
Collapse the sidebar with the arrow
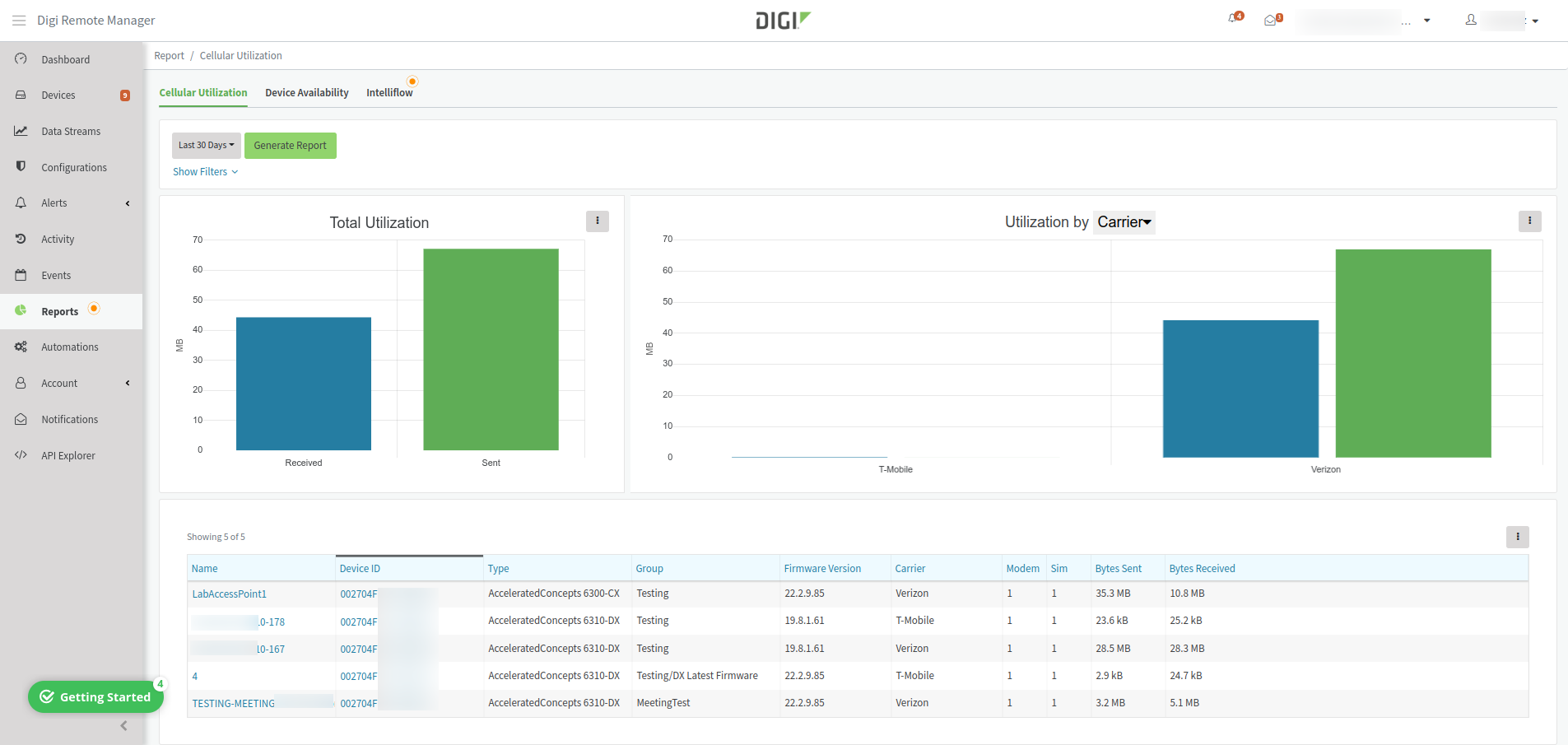(123, 725)
